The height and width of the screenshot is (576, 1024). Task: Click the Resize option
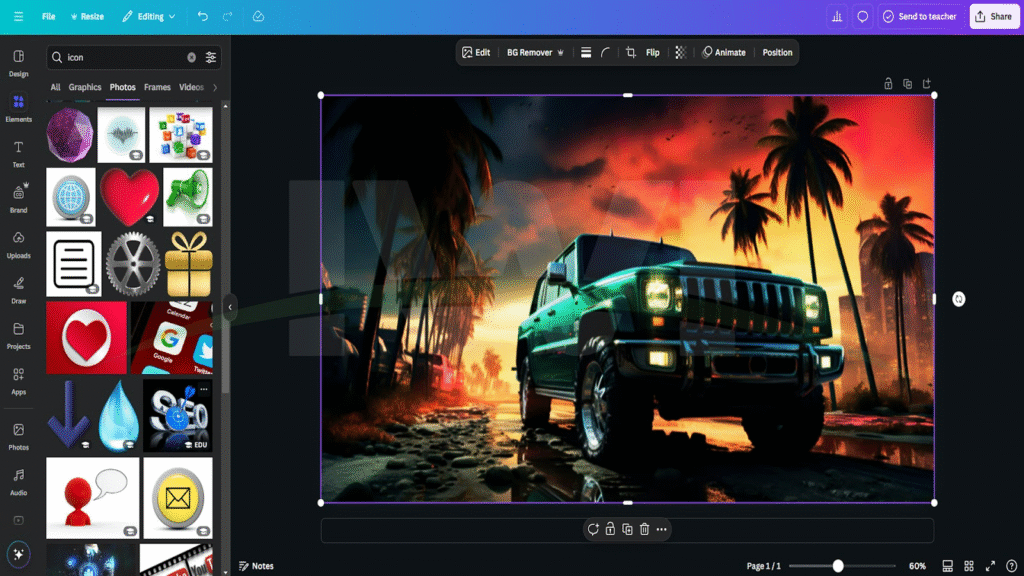[87, 16]
